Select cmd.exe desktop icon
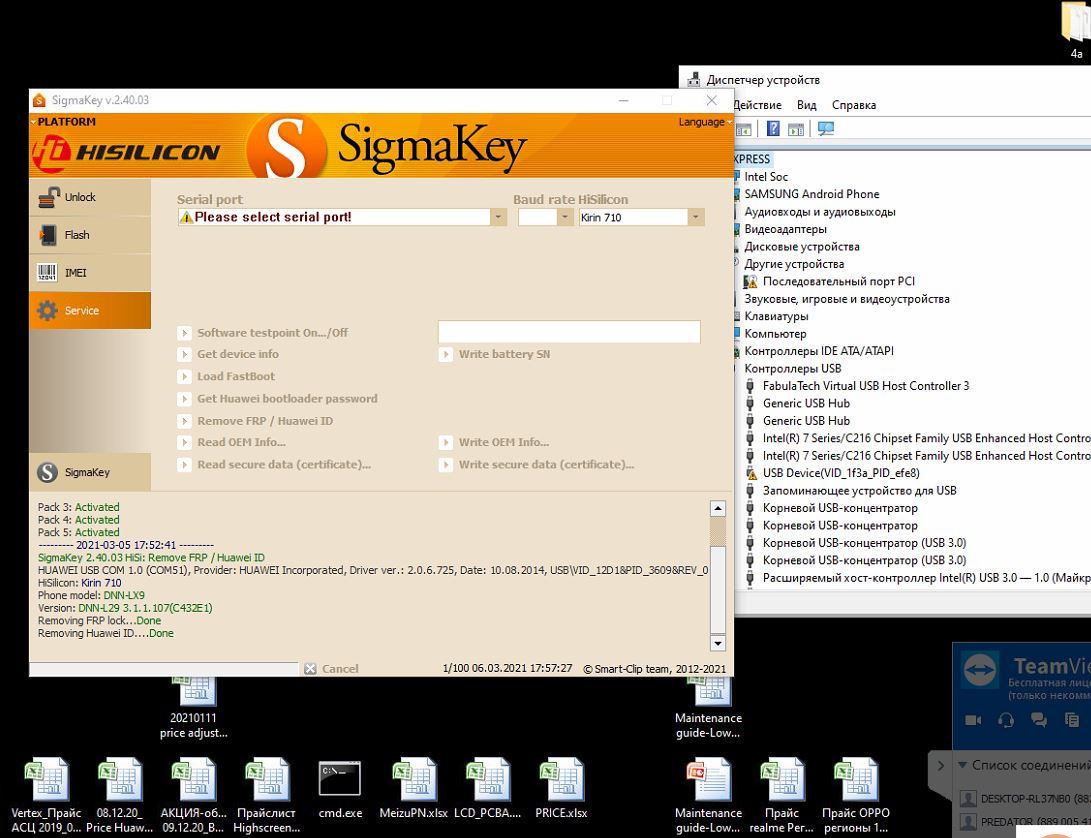Image resolution: width=1091 pixels, height=838 pixels. 340,789
